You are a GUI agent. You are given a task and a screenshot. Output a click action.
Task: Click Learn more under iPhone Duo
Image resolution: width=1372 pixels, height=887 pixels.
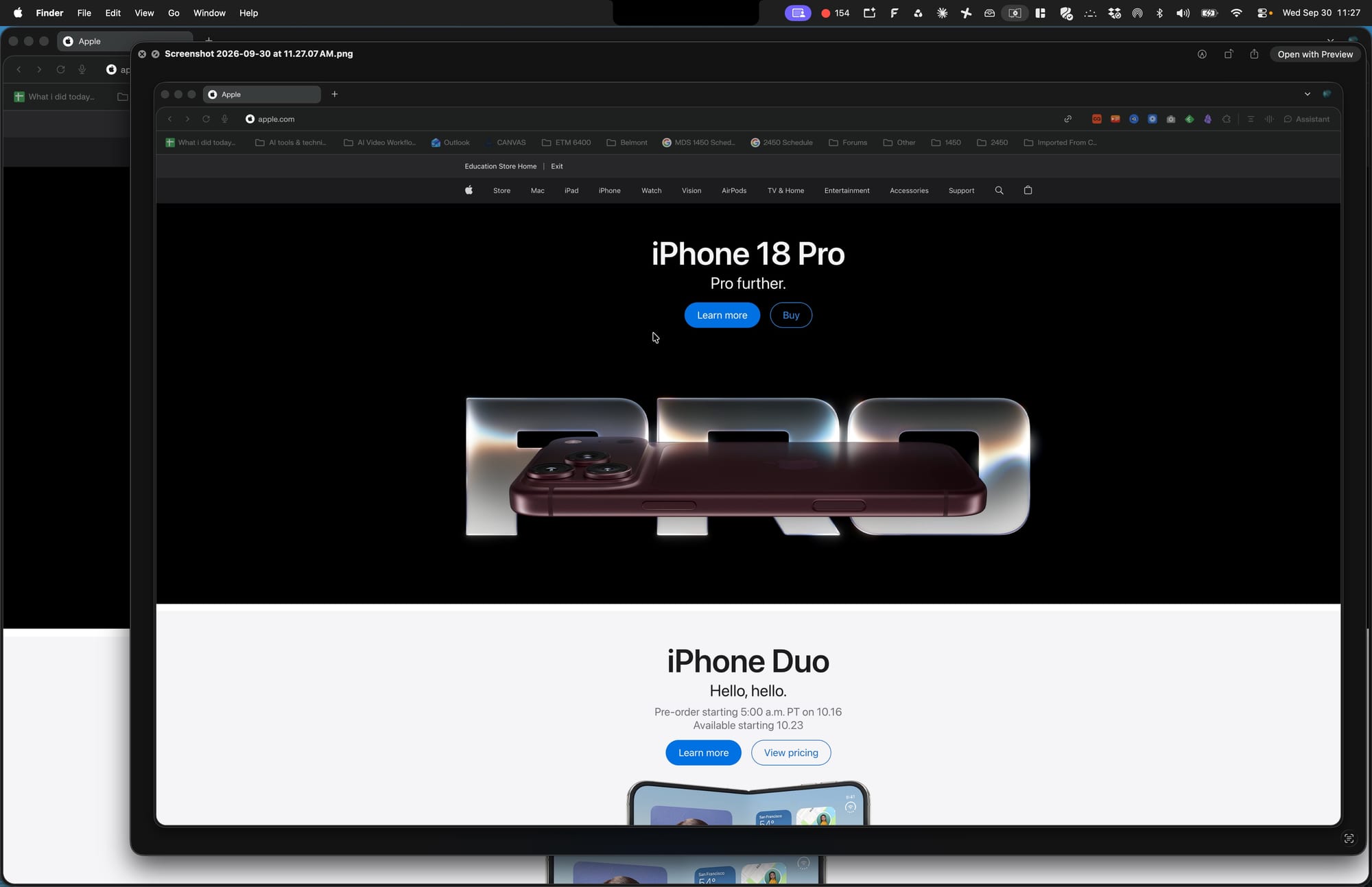703,753
